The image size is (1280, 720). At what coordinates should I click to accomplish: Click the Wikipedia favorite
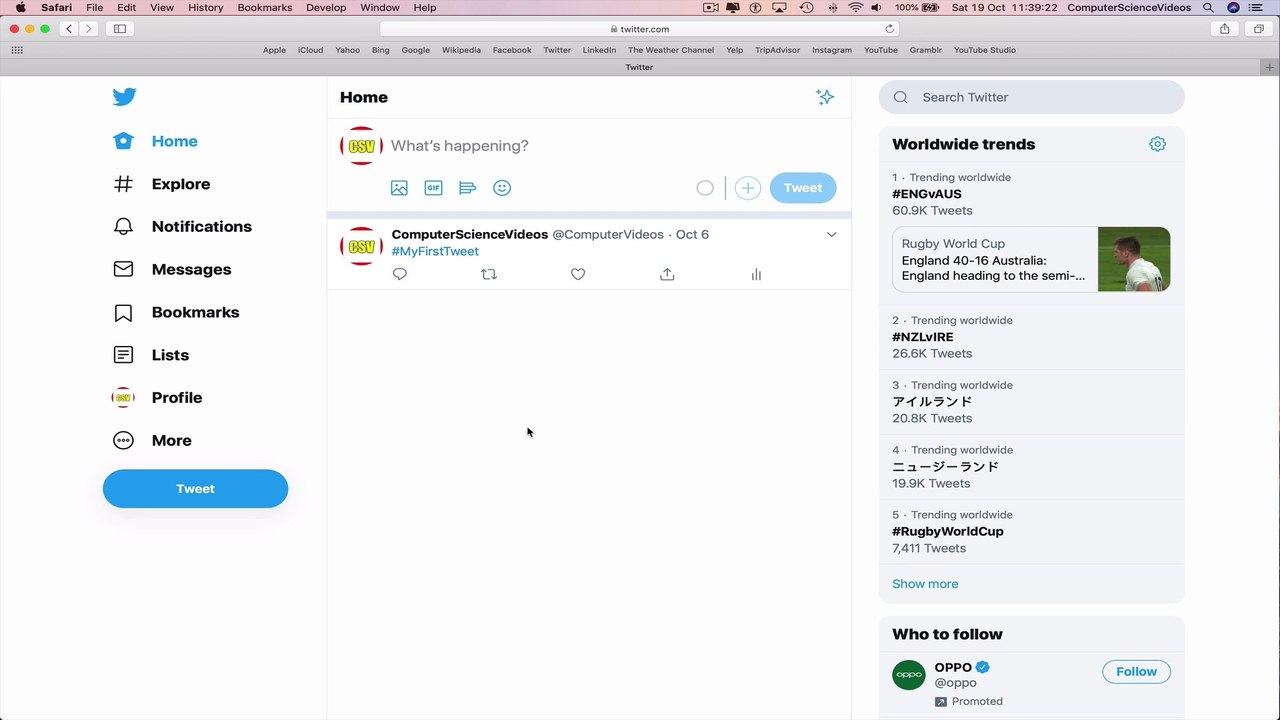(x=461, y=50)
